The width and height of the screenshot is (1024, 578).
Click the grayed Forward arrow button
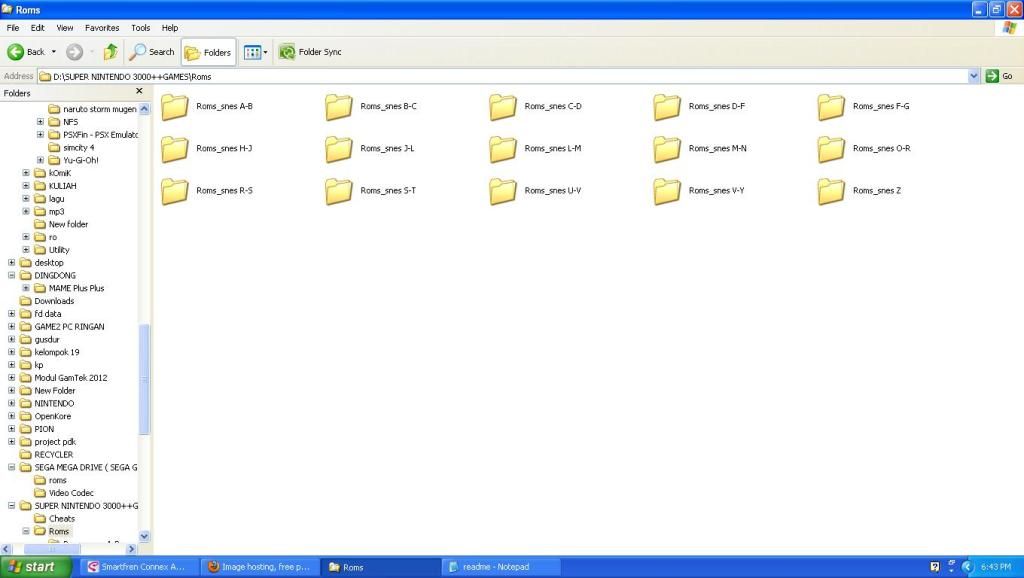tap(74, 52)
